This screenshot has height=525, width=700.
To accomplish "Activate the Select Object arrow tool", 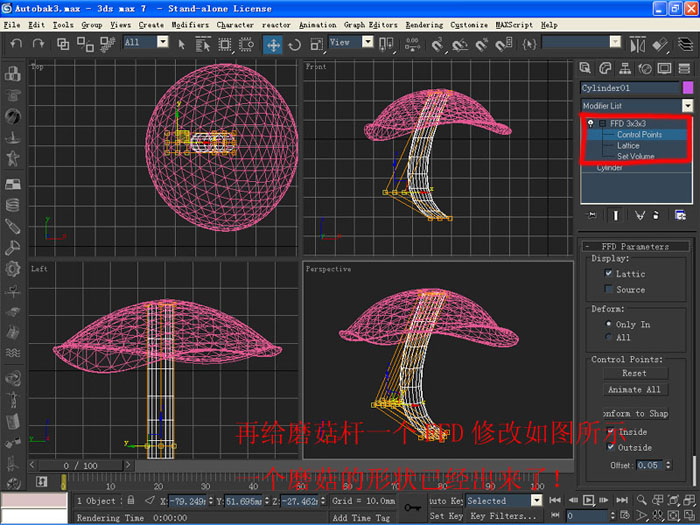I will tap(181, 44).
